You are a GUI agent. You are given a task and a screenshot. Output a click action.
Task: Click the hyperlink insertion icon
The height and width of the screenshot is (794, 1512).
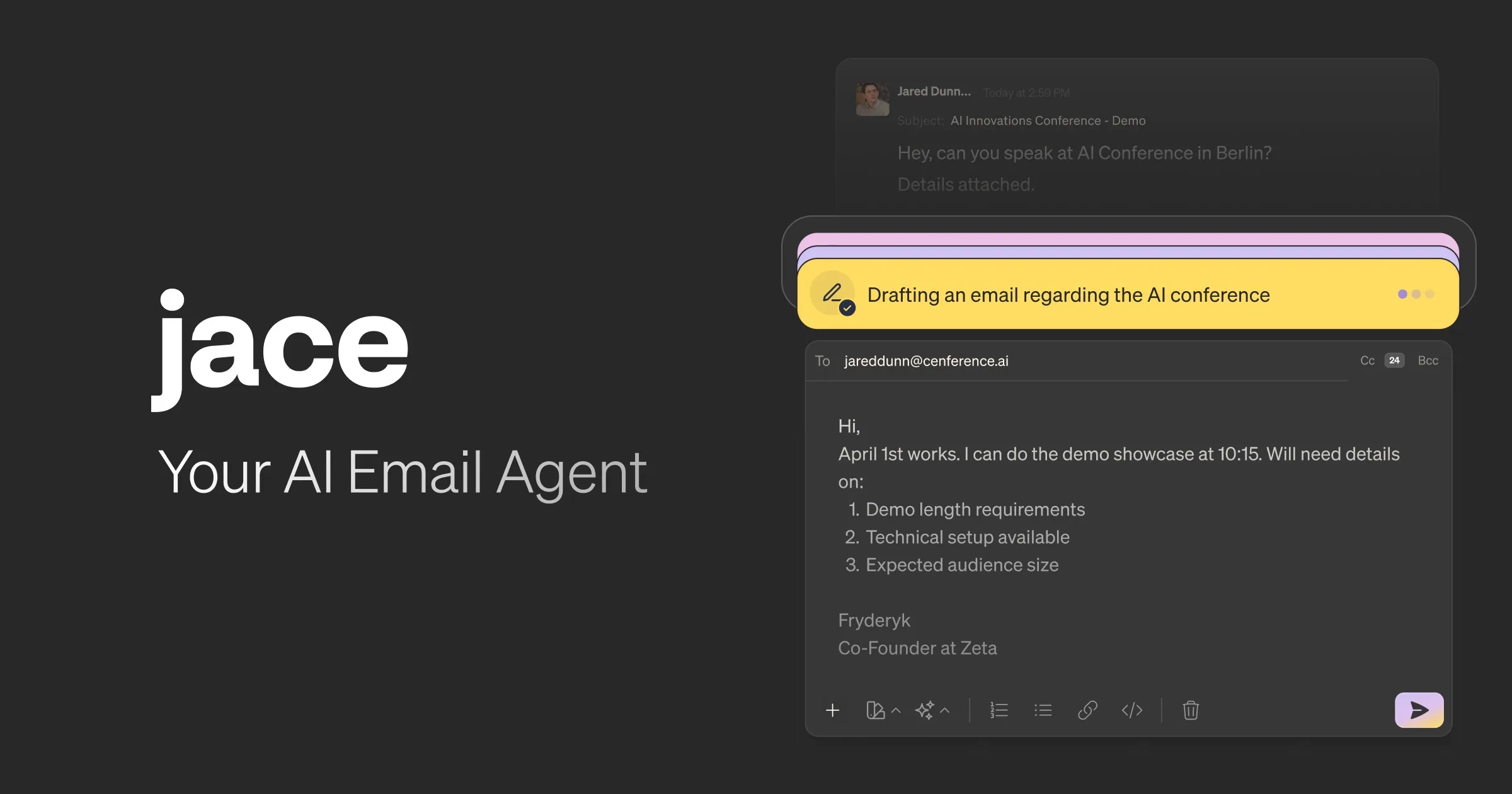point(1087,711)
